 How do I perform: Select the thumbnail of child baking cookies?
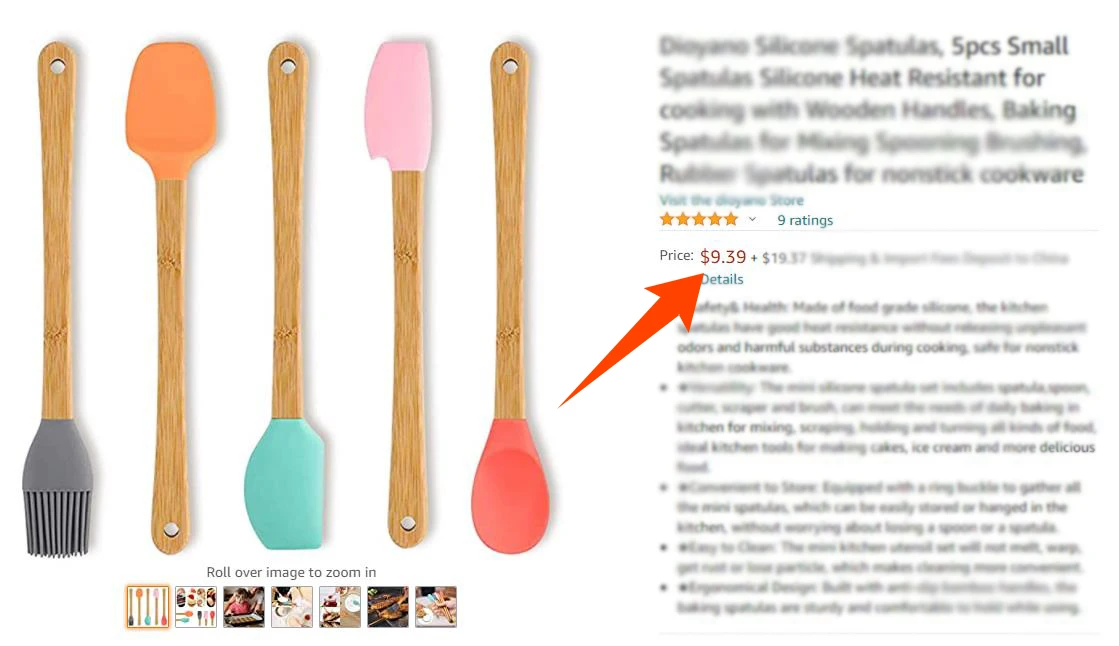tap(243, 607)
